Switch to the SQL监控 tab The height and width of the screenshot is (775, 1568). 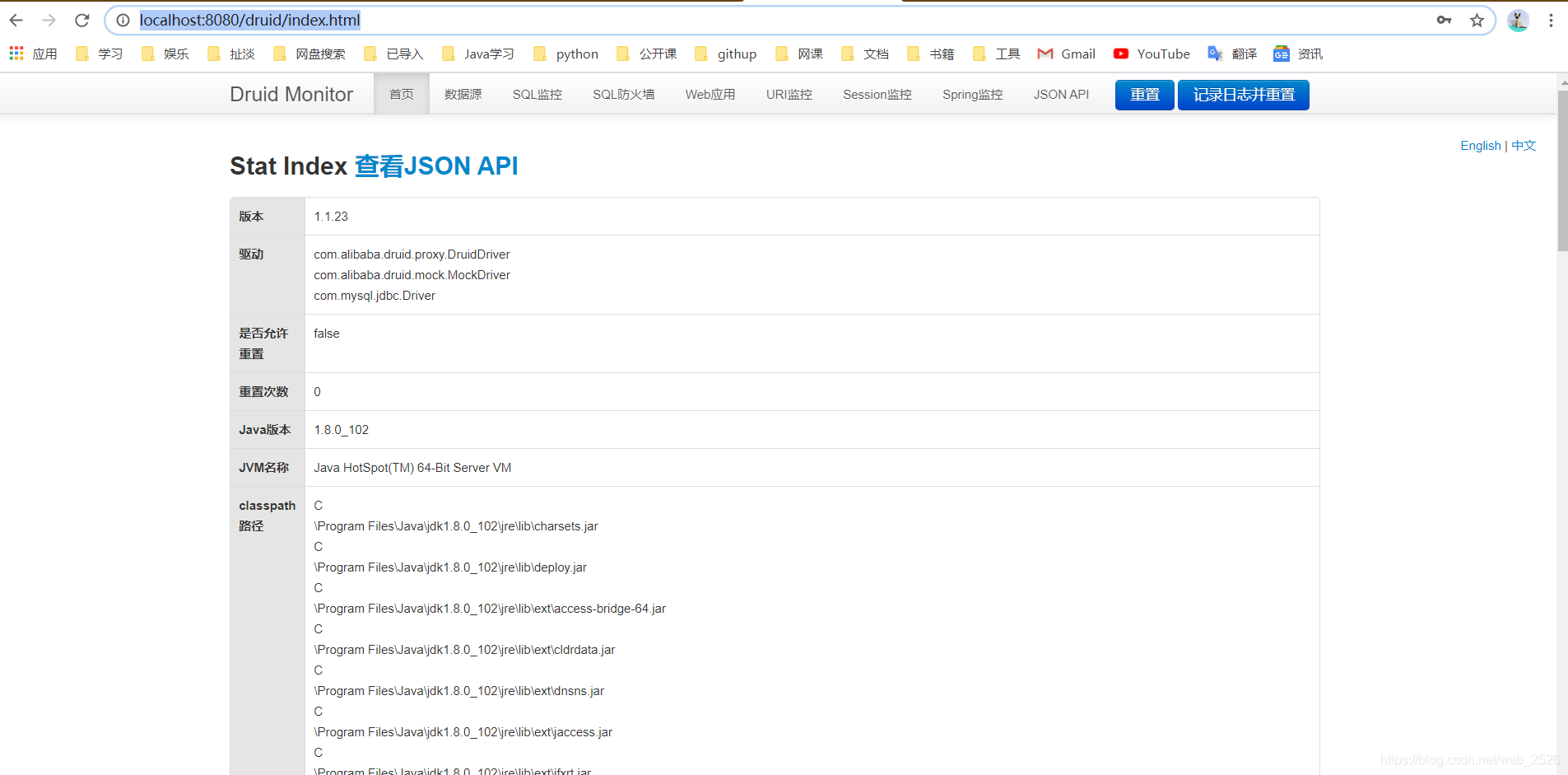[x=537, y=94]
